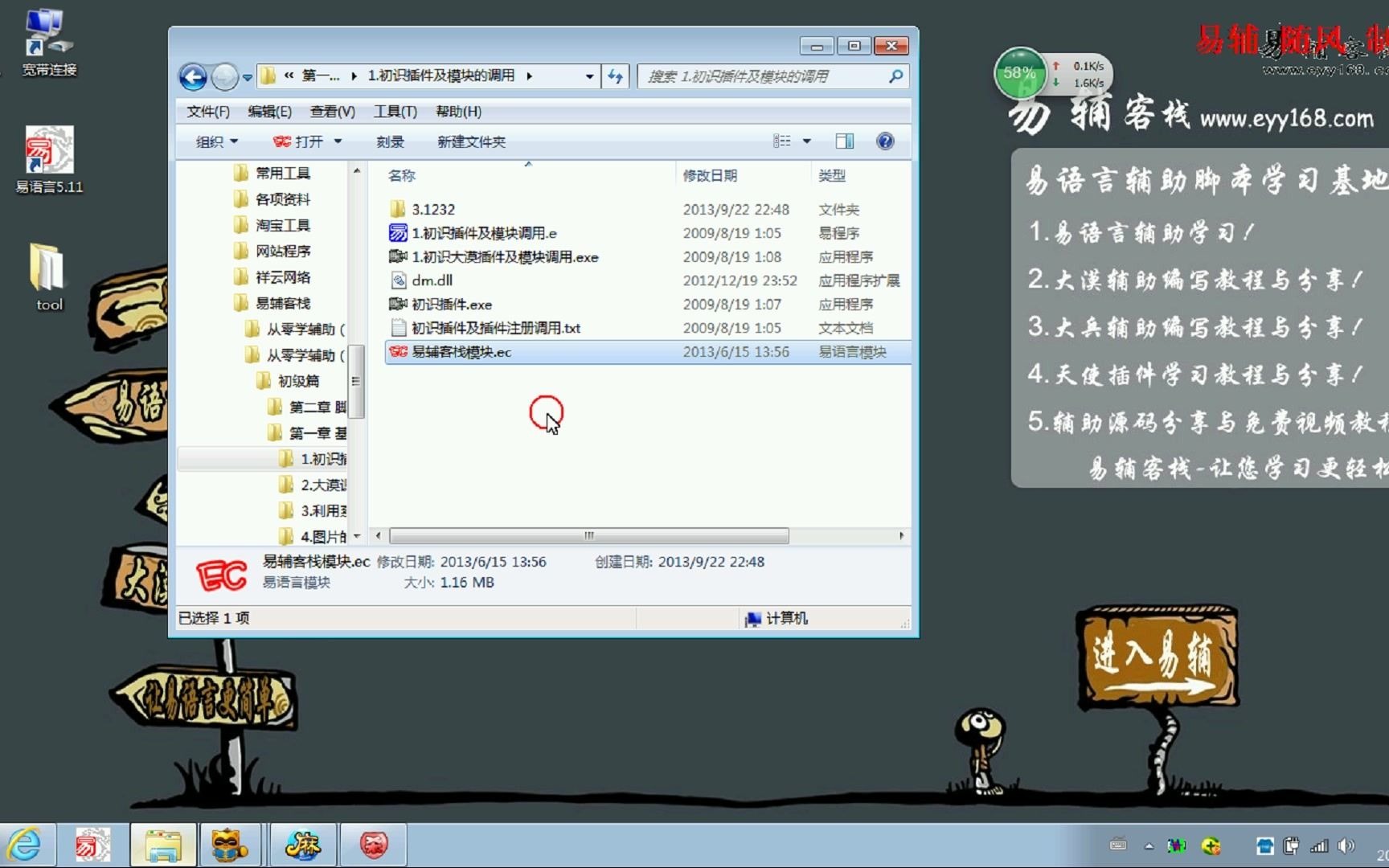Image resolution: width=1389 pixels, height=868 pixels.
Task: Select 3.利用 folder in tree
Action: 323,510
